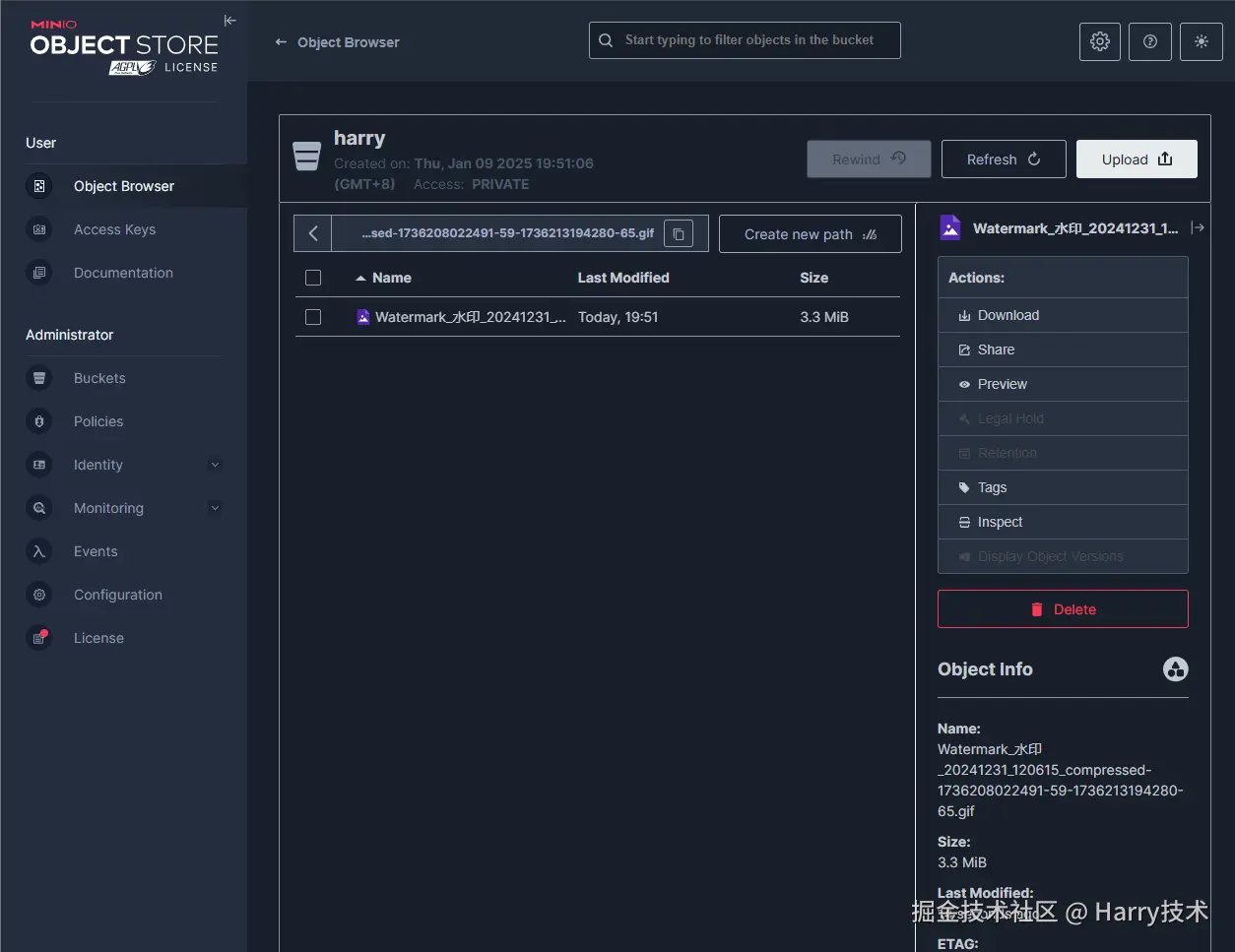Click the breadcrumb path ending in 65.gif

[x=508, y=234]
